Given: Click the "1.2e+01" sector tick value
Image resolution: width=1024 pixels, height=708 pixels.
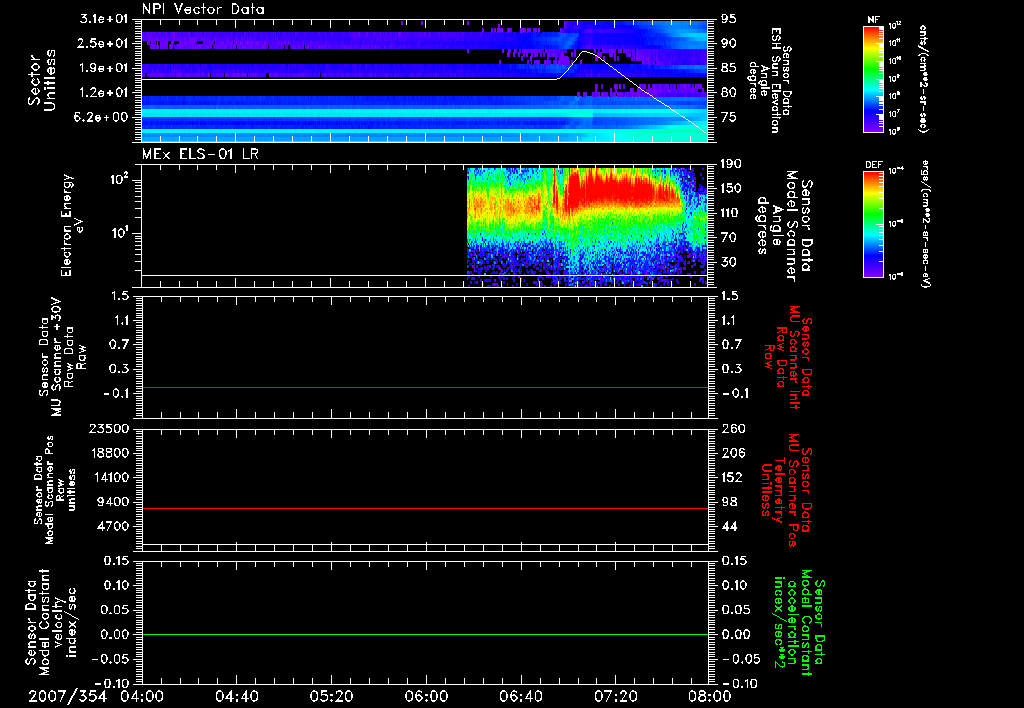Looking at the screenshot, I should point(104,93).
